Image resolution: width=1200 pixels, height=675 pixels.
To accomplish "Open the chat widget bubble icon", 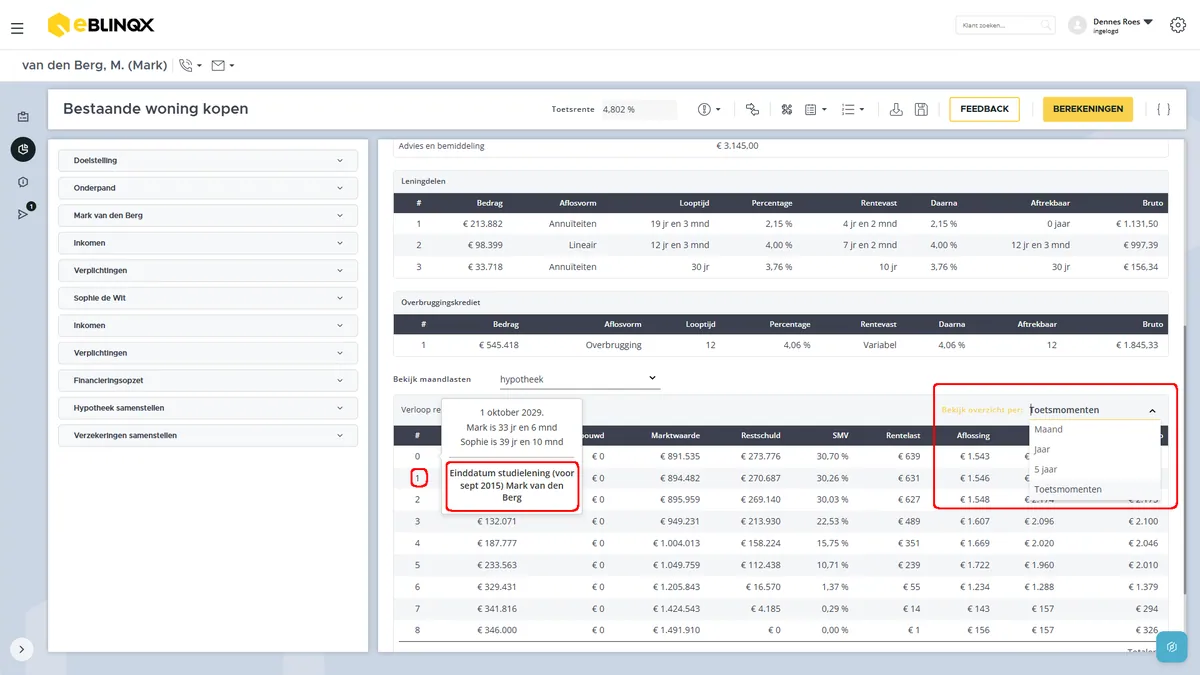I will coord(1172,647).
